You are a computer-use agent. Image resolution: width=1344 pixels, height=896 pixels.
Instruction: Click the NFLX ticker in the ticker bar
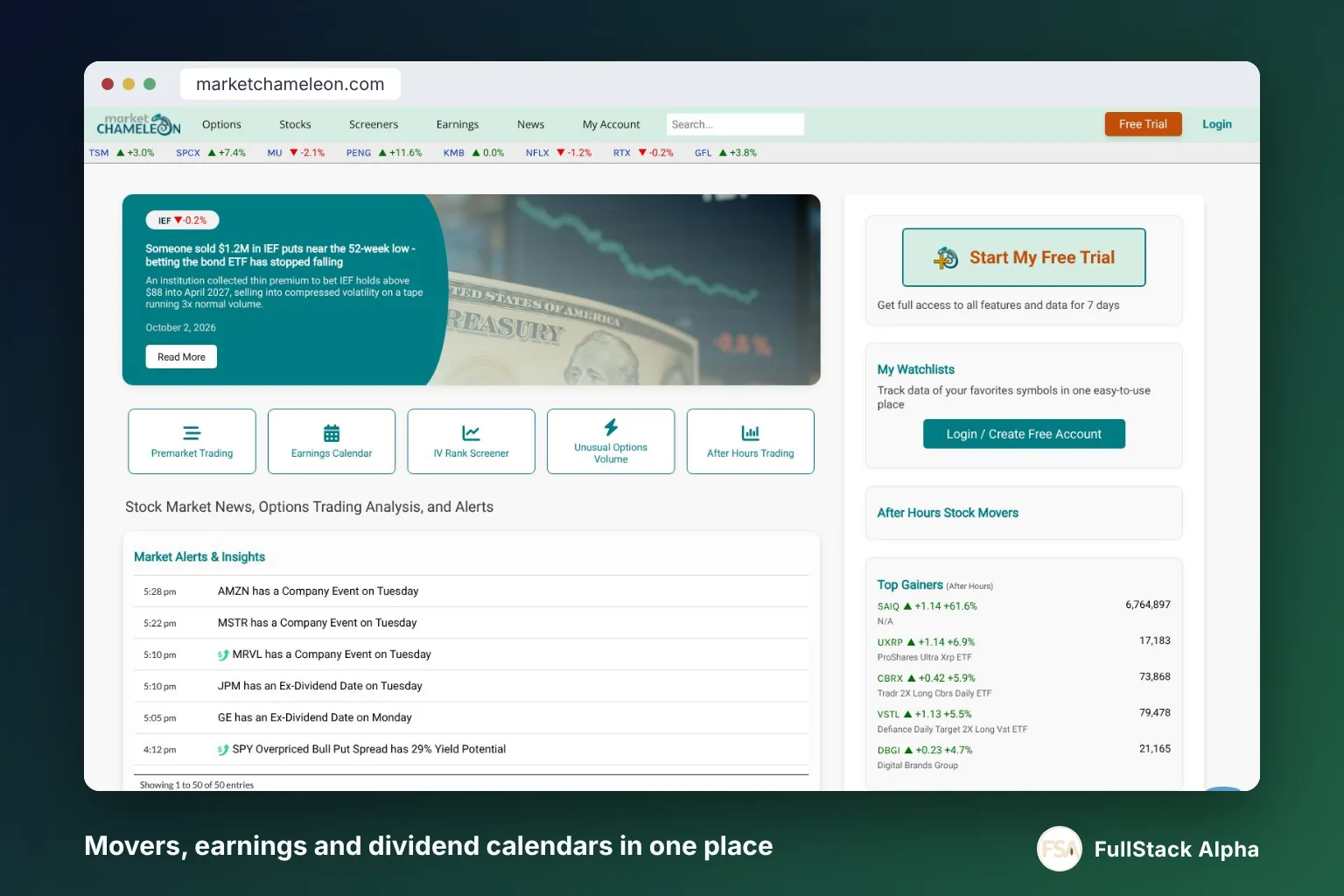(x=537, y=153)
